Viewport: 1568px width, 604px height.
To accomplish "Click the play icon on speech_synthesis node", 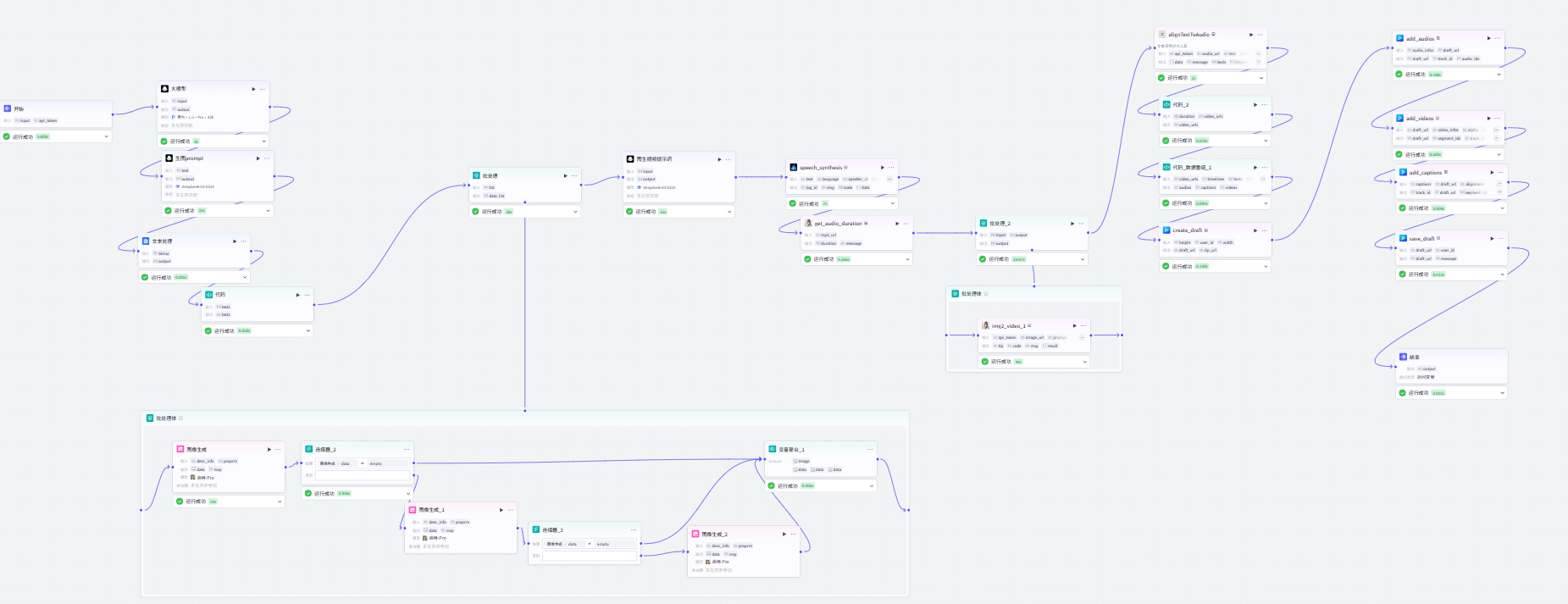I will pyautogui.click(x=882, y=168).
